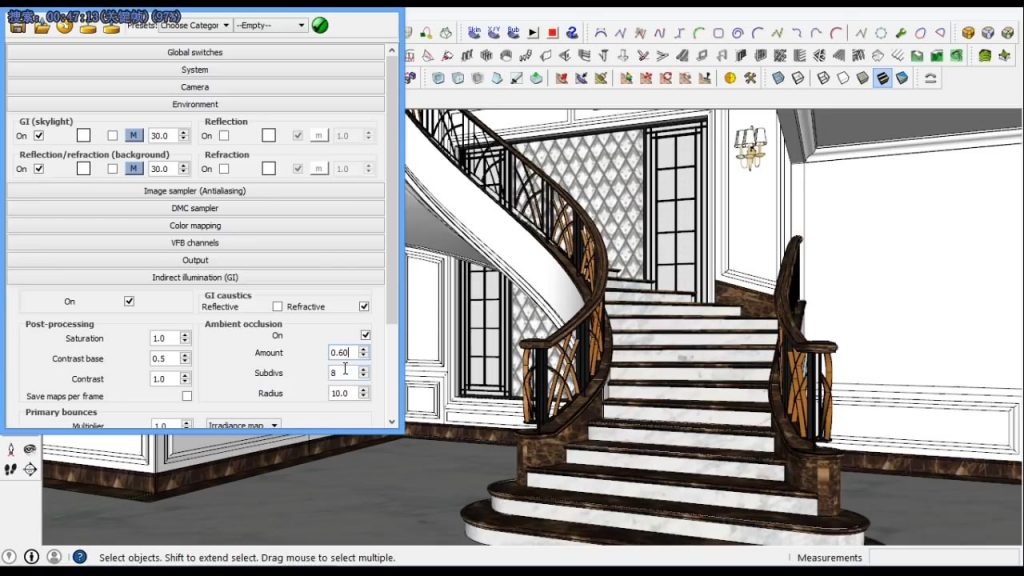The image size is (1024, 576).
Task: Click the round arrow restore defaults icon
Action: pos(64,26)
